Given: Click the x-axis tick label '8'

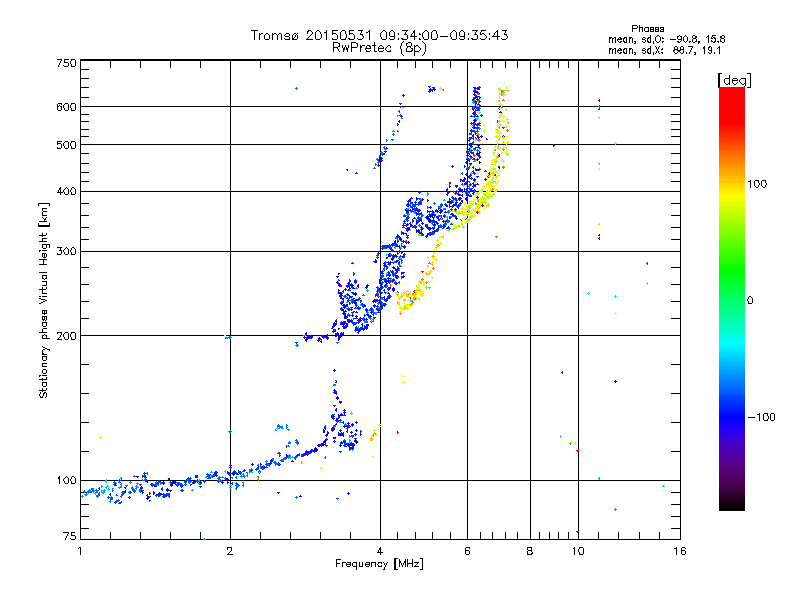Looking at the screenshot, I should tap(530, 551).
